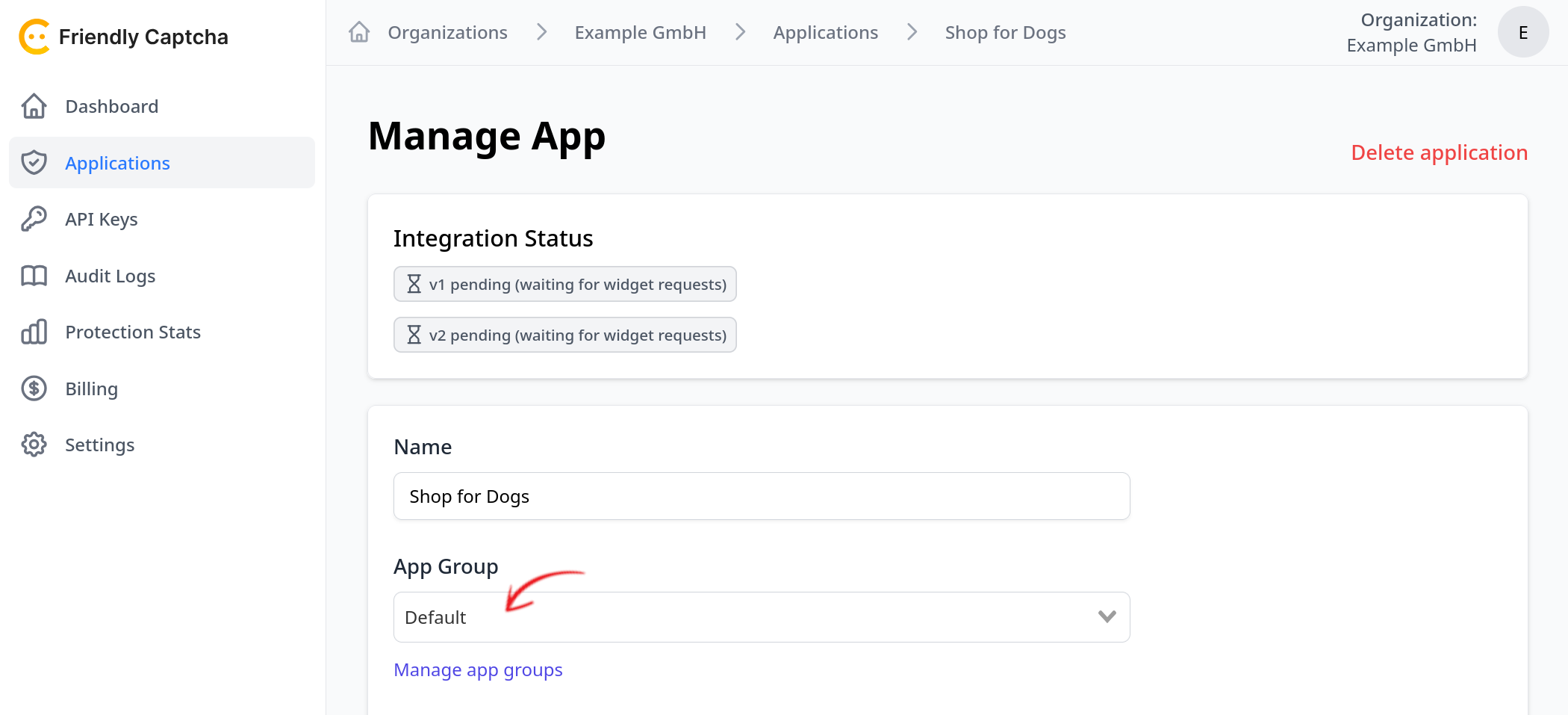Image resolution: width=1568 pixels, height=715 pixels.
Task: Click the v1 pending status badge text
Action: pos(578,284)
